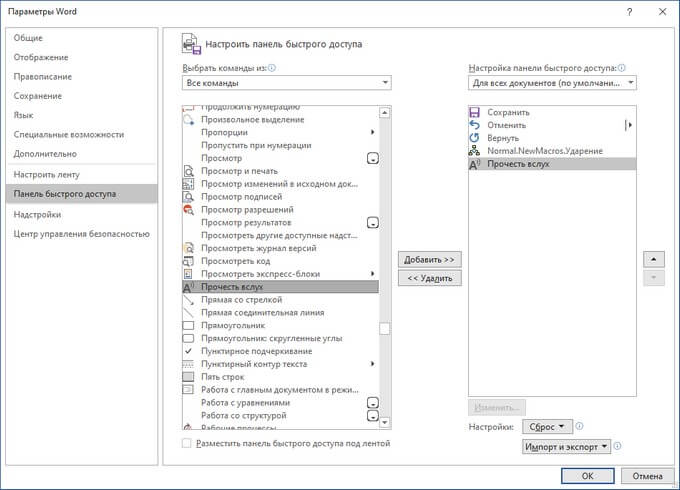
Task: Click the Прямая со стрелкой icon
Action: (x=189, y=300)
